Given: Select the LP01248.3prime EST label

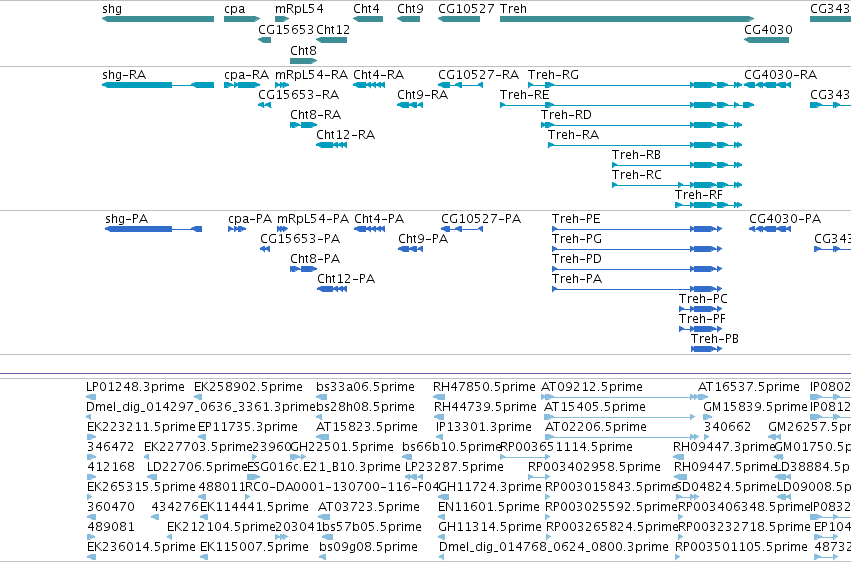Looking at the screenshot, I should click(x=135, y=387).
